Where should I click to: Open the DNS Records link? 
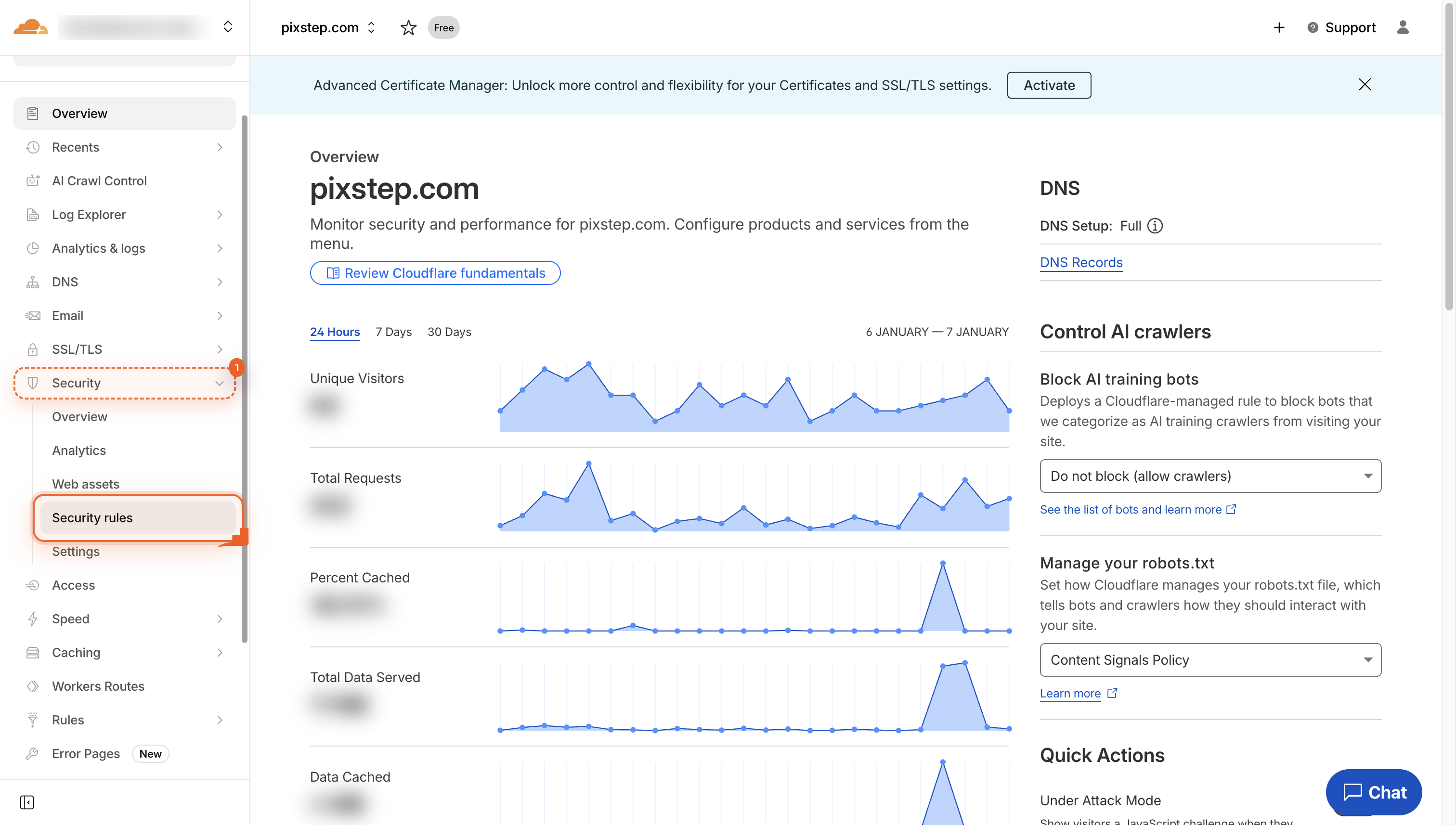1081,262
